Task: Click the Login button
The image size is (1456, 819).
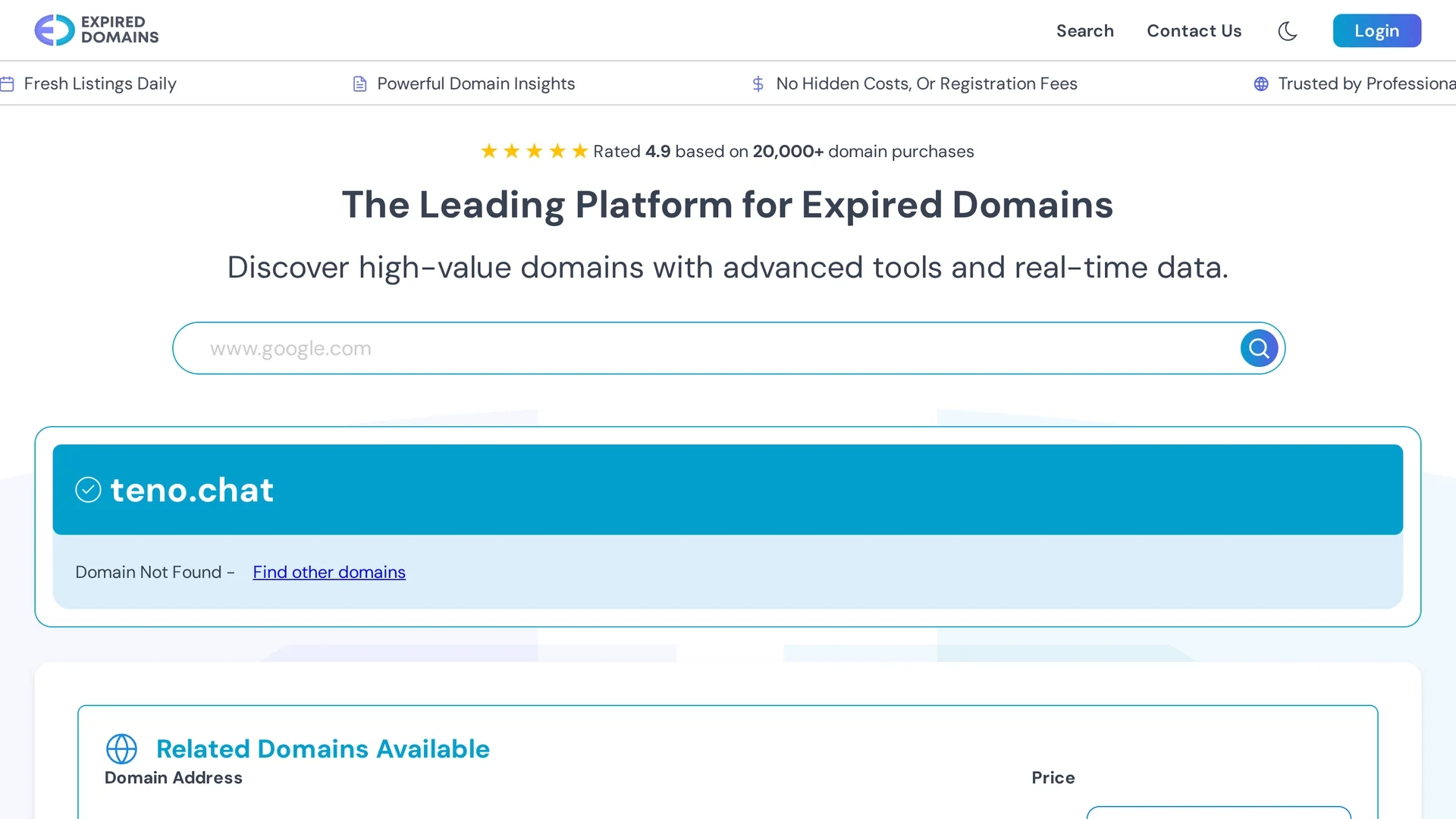Action: [x=1376, y=31]
